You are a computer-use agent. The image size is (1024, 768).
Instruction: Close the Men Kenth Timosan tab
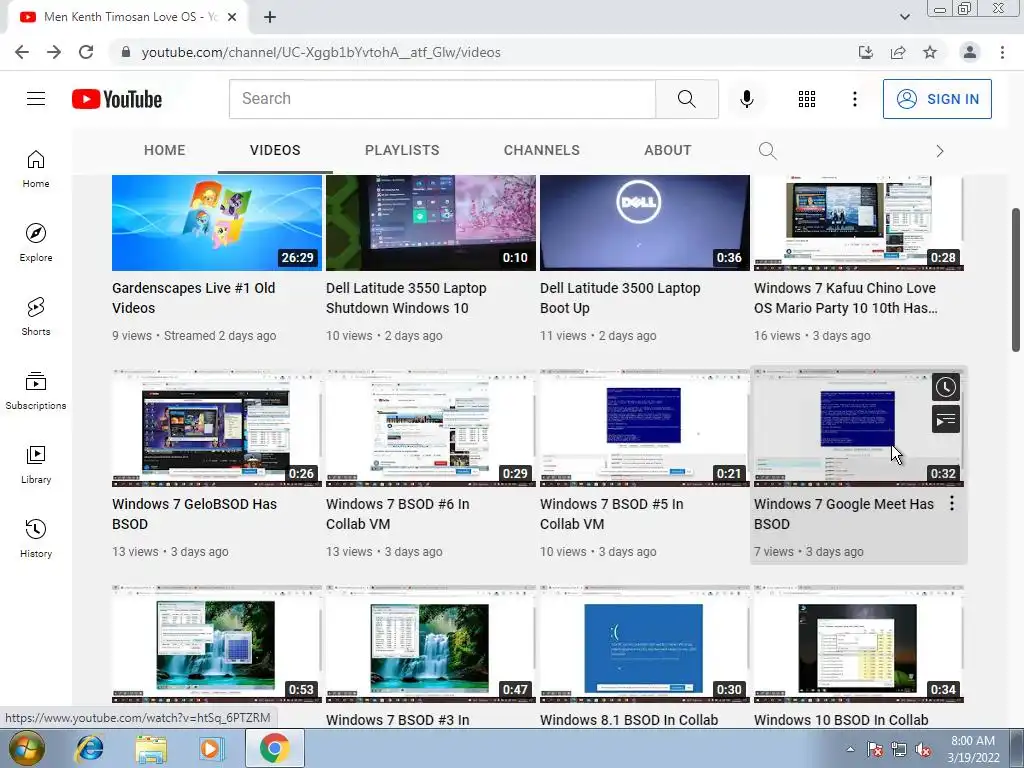tap(232, 17)
